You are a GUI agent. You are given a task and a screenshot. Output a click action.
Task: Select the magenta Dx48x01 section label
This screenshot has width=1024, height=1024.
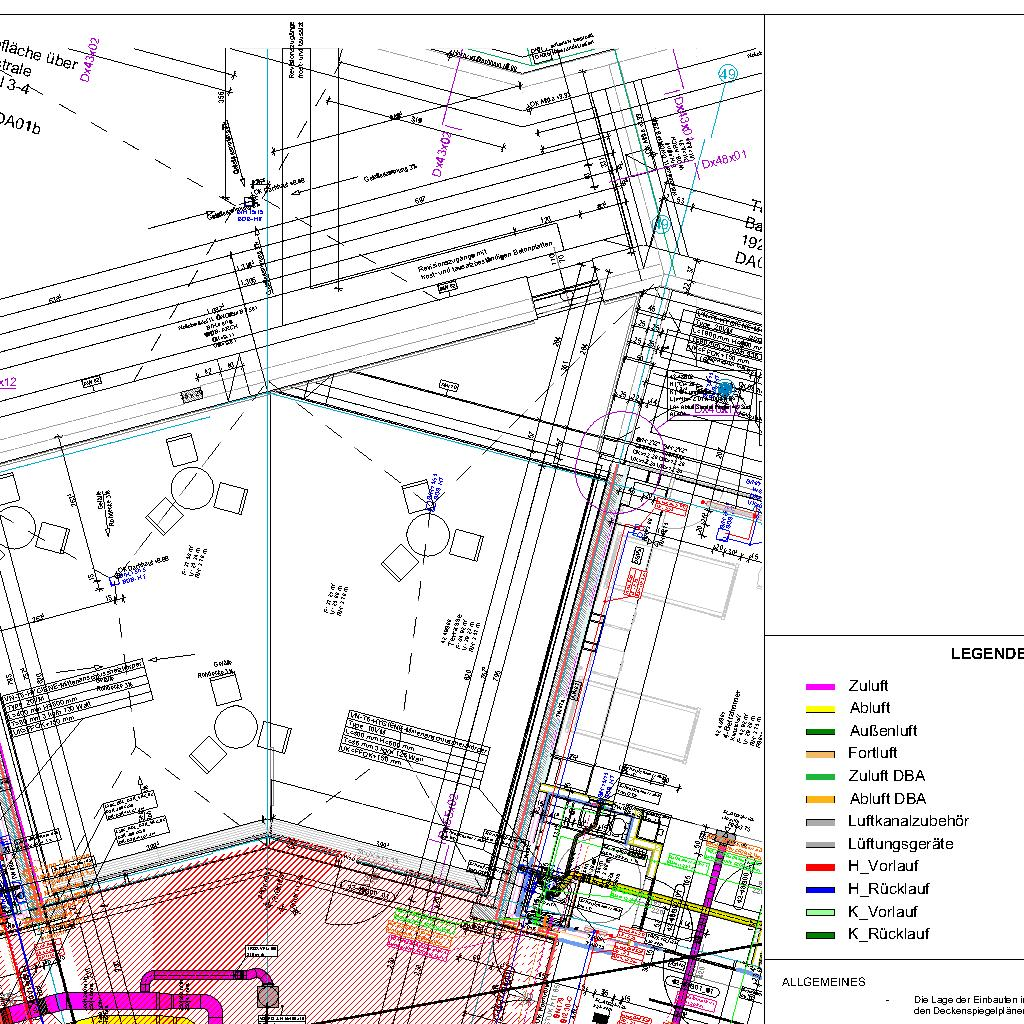(x=724, y=159)
